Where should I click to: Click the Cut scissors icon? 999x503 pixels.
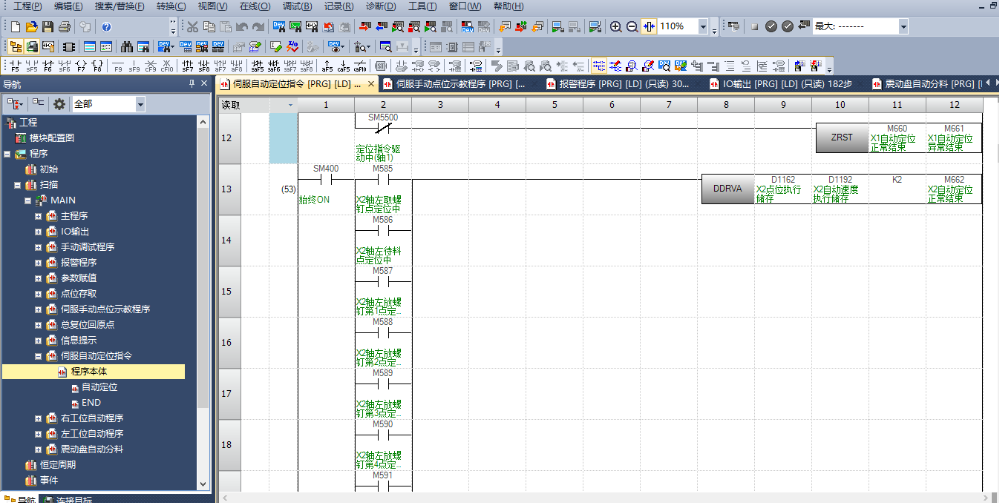coord(192,27)
